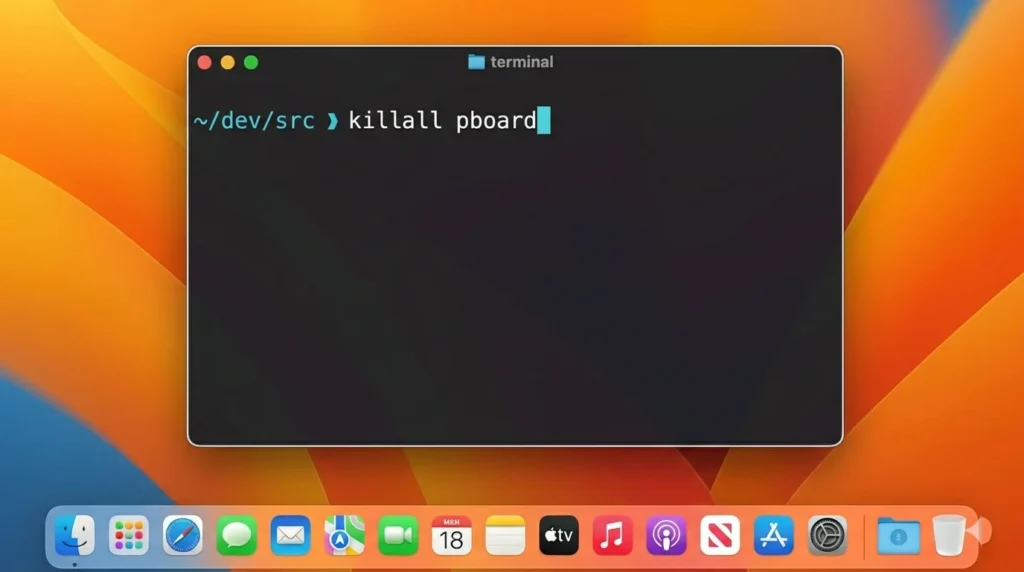This screenshot has height=572, width=1024.
Task: Open System Settings gear icon
Action: click(x=827, y=535)
